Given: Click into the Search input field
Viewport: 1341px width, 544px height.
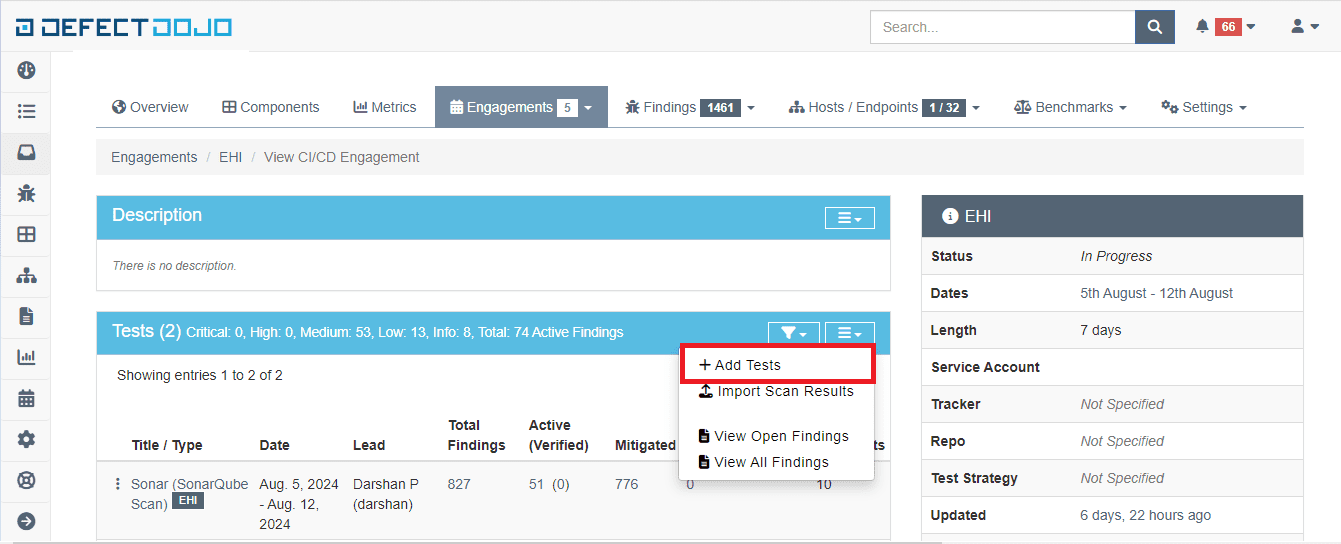Looking at the screenshot, I should (1002, 27).
